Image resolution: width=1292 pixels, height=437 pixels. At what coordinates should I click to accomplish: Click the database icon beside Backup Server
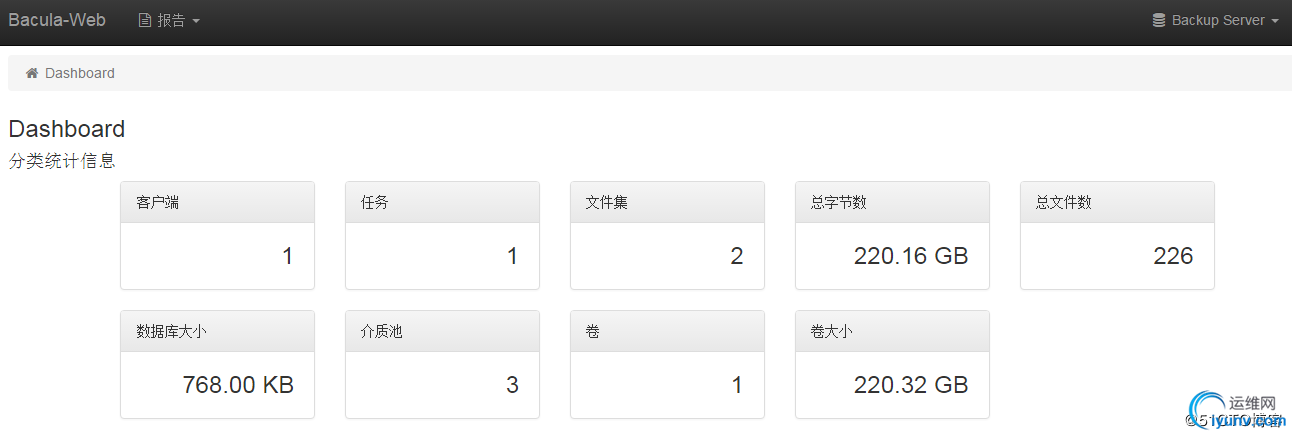coord(1159,20)
